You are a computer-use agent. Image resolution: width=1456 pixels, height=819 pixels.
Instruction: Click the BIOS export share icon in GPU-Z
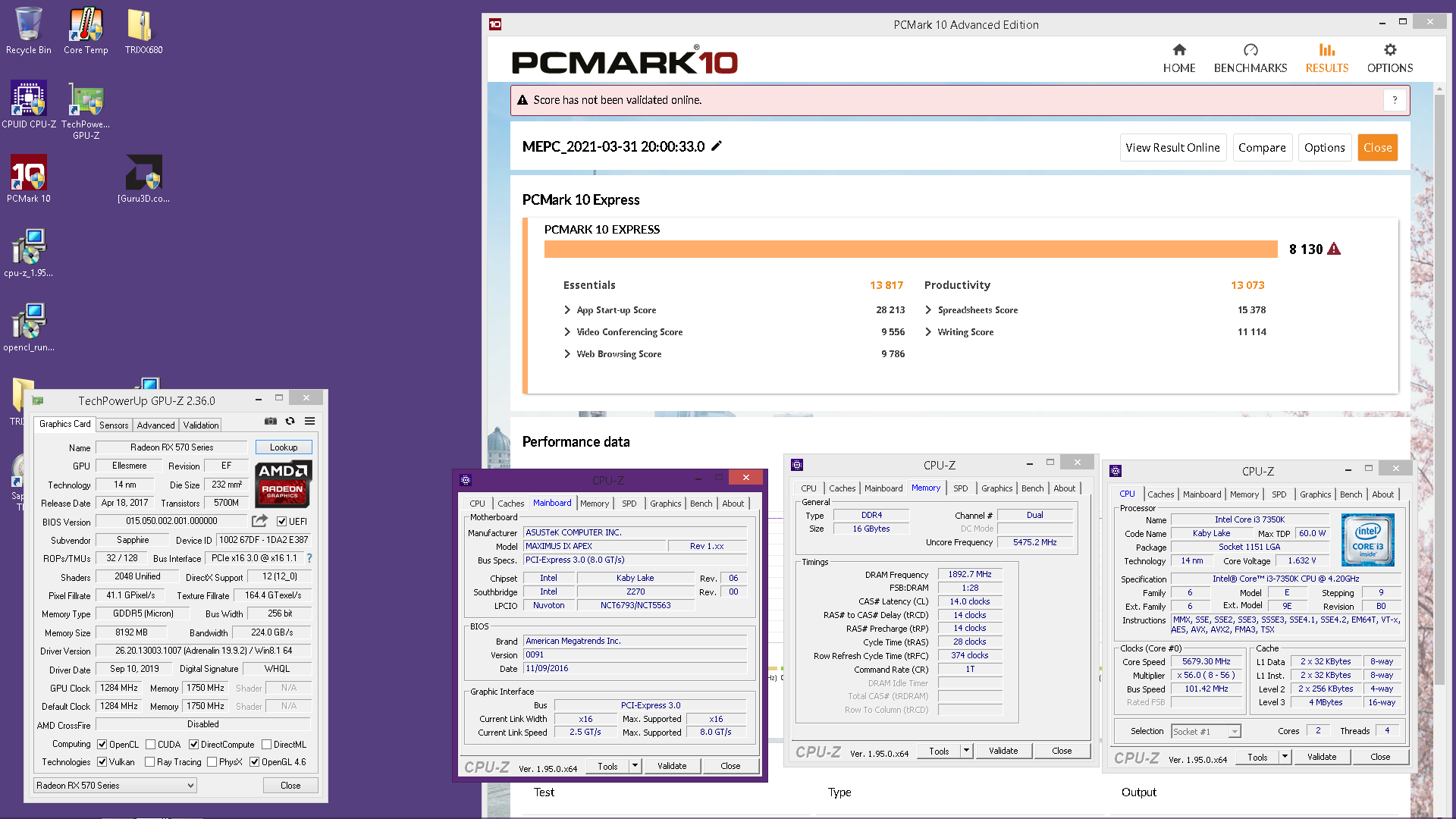tap(259, 521)
